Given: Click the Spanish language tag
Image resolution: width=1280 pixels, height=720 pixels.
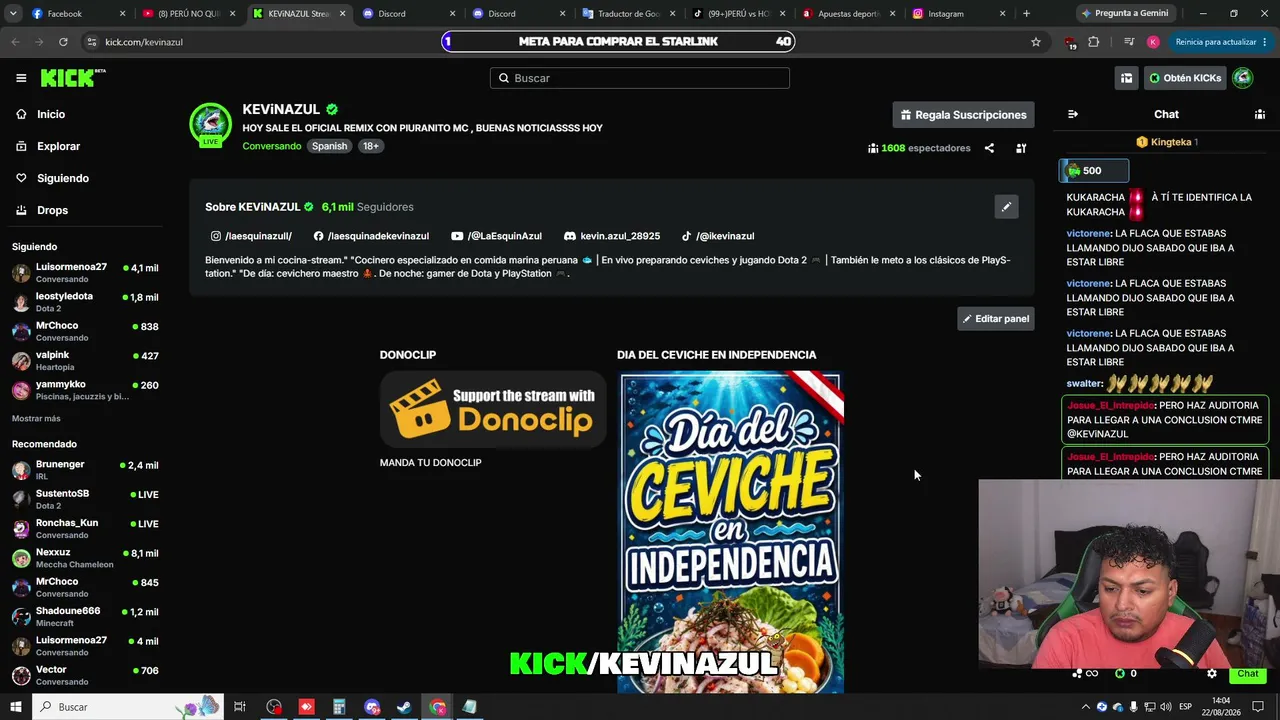Looking at the screenshot, I should click(329, 146).
